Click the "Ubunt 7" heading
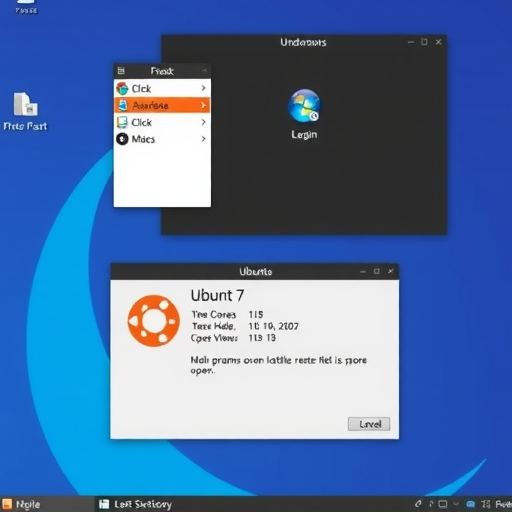The width and height of the screenshot is (512, 512). tap(217, 295)
